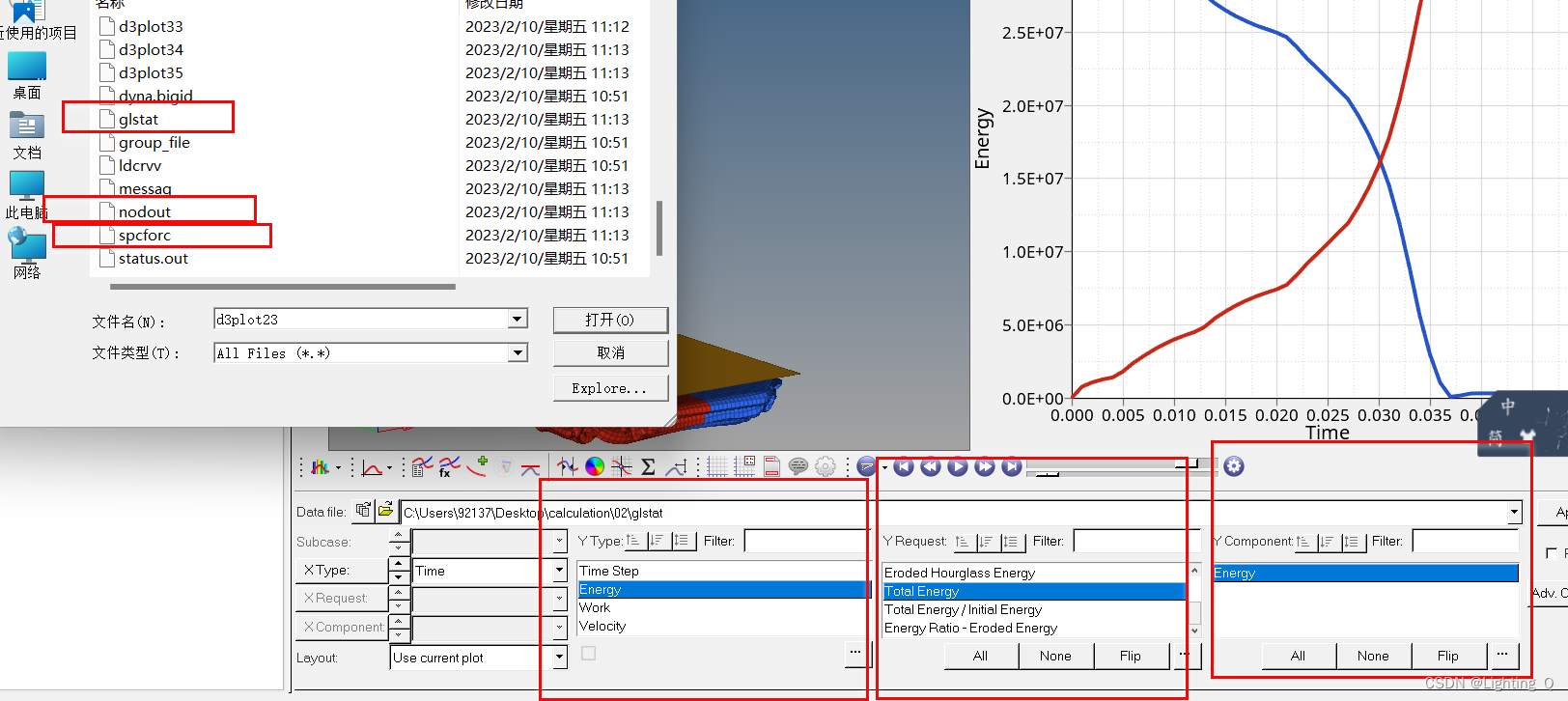
Task: Click the yellow open-folder Data file icon
Action: 385,510
